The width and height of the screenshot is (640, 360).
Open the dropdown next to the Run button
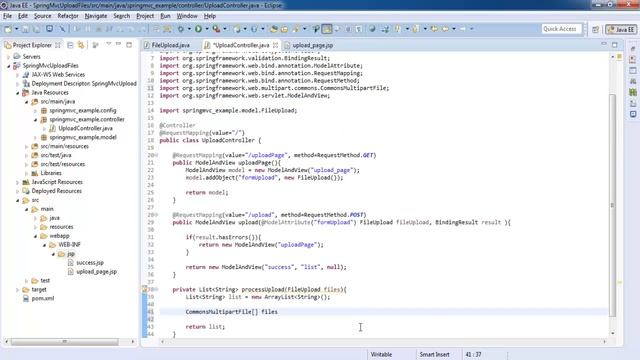[x=207, y=29]
